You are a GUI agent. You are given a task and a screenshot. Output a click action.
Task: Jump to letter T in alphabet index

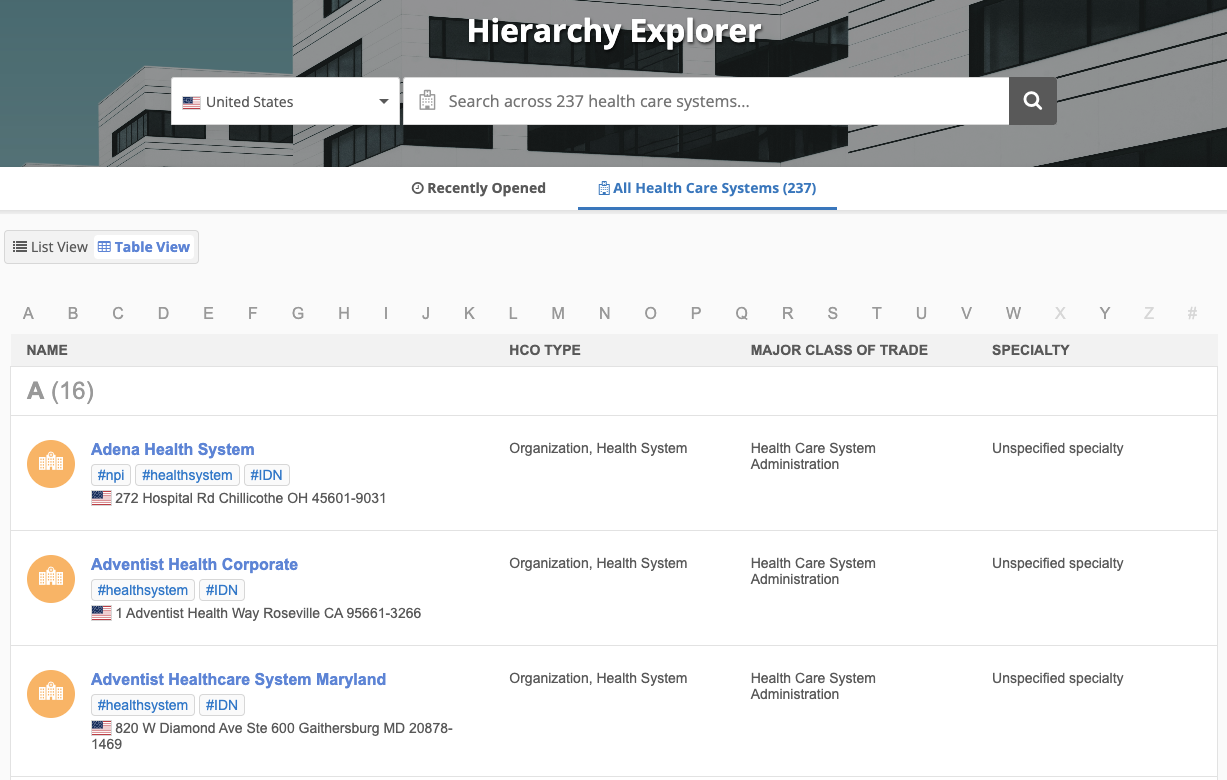click(x=877, y=313)
